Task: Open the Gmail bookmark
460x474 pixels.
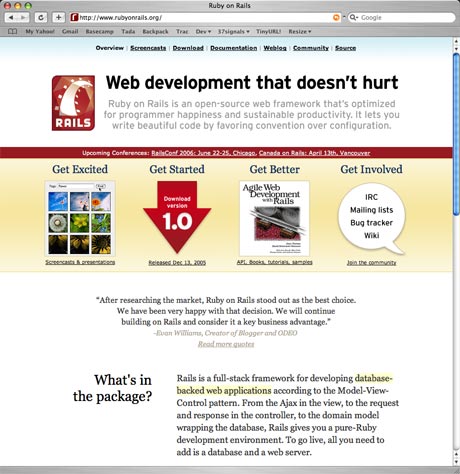Action: pos(70,31)
